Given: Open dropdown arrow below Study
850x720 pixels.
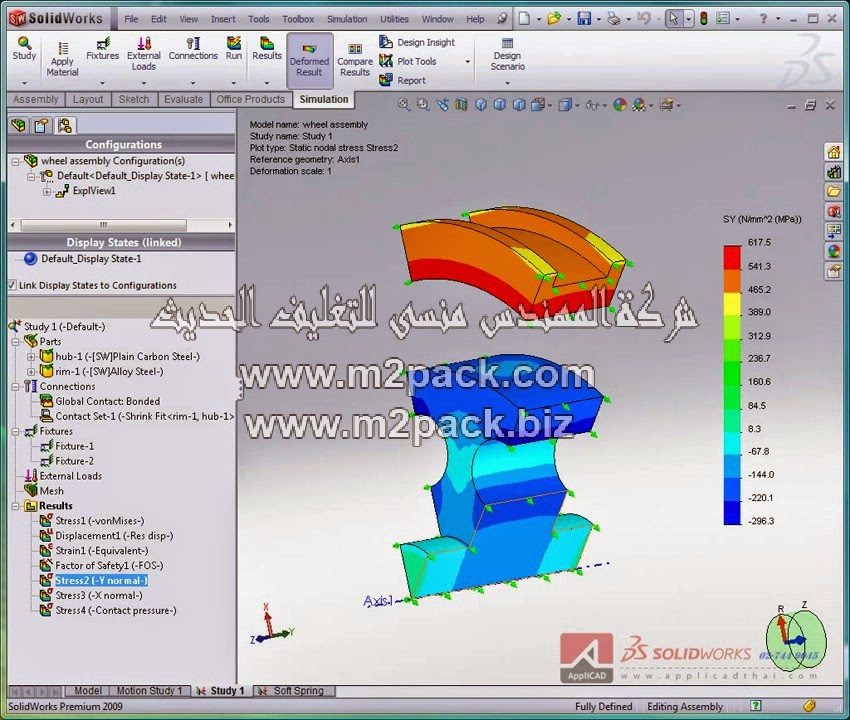Looking at the screenshot, I should click(x=24, y=83).
